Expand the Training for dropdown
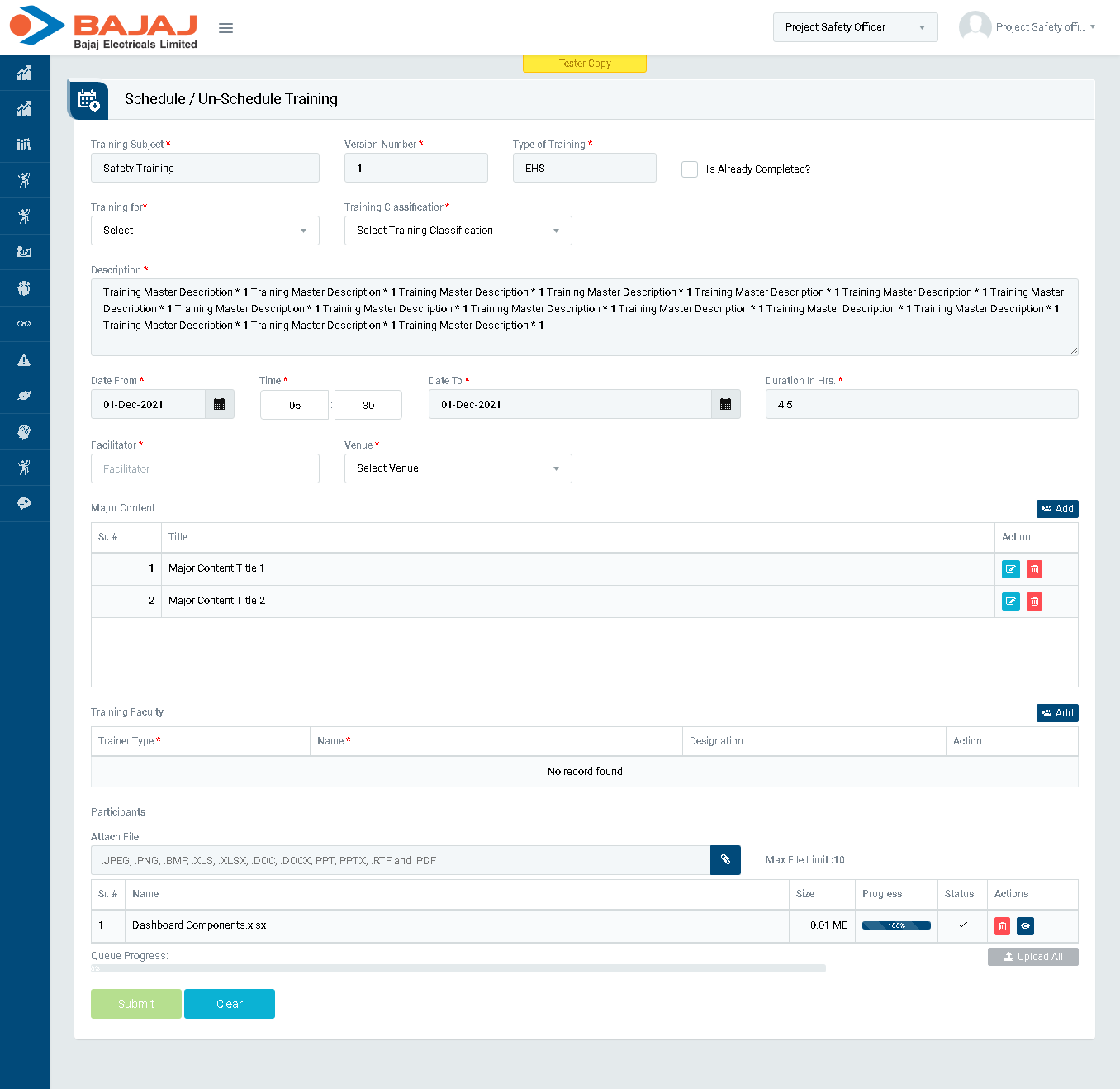1120x1089 pixels. pyautogui.click(x=205, y=231)
